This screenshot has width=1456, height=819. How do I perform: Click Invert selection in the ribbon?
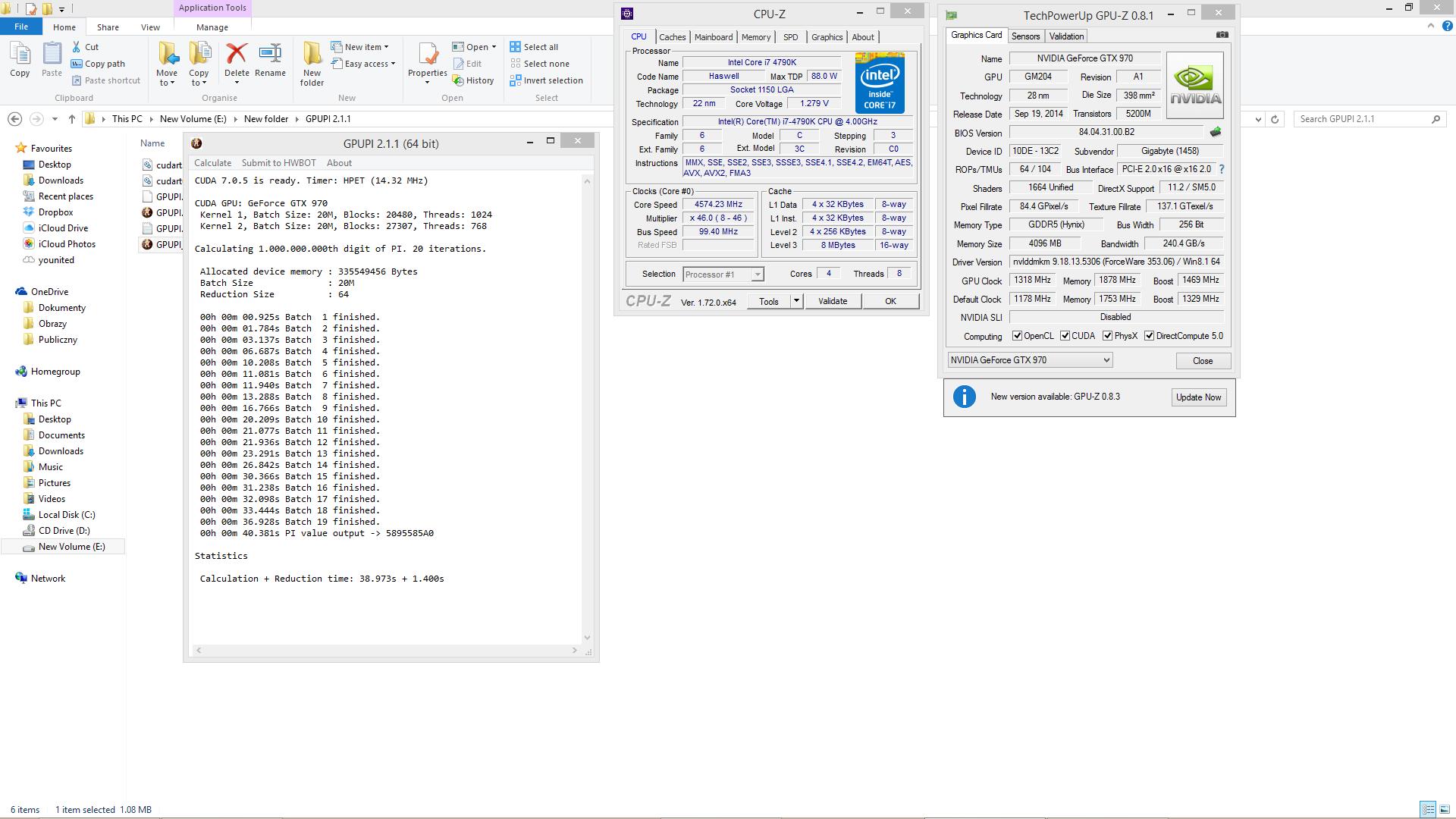547,80
